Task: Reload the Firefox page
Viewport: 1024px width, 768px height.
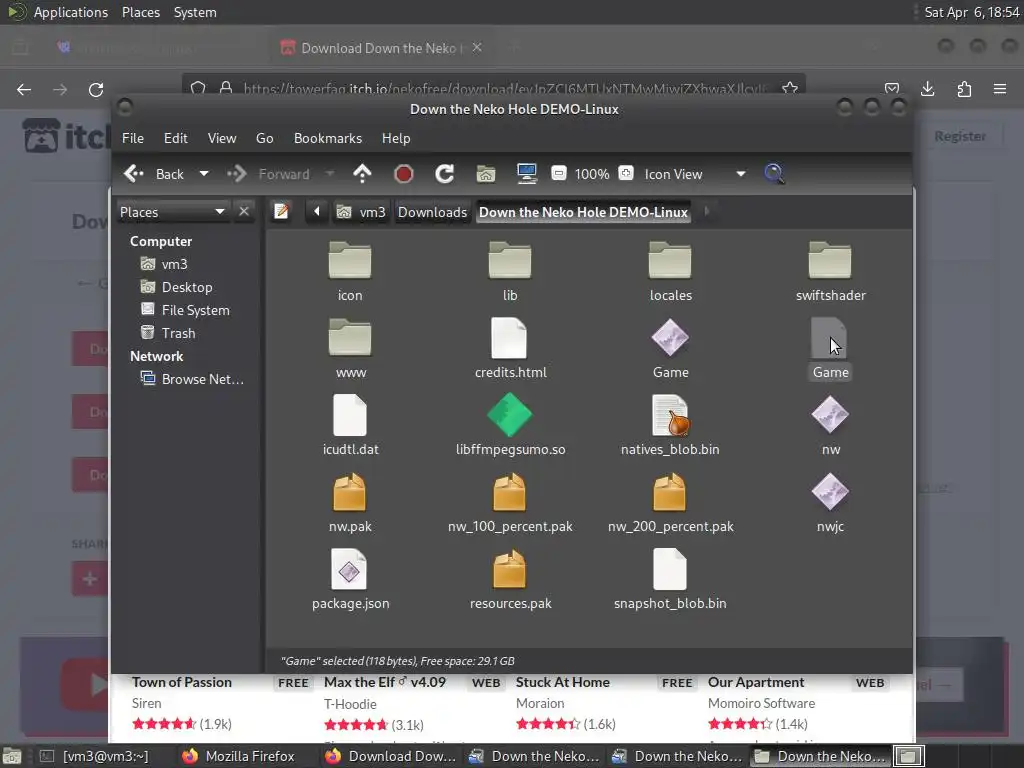Action: point(96,89)
